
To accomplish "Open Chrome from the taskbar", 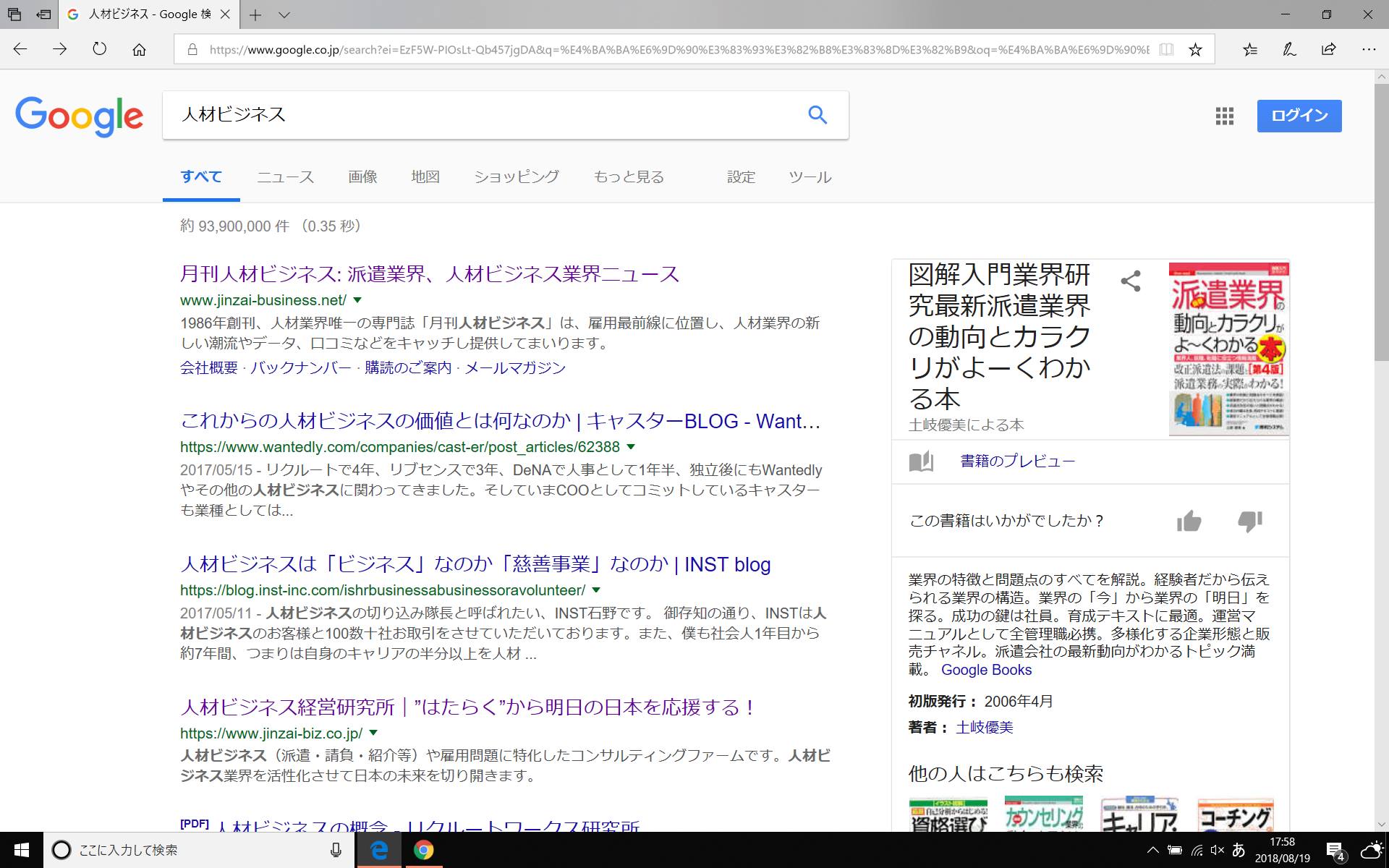I will (x=424, y=850).
